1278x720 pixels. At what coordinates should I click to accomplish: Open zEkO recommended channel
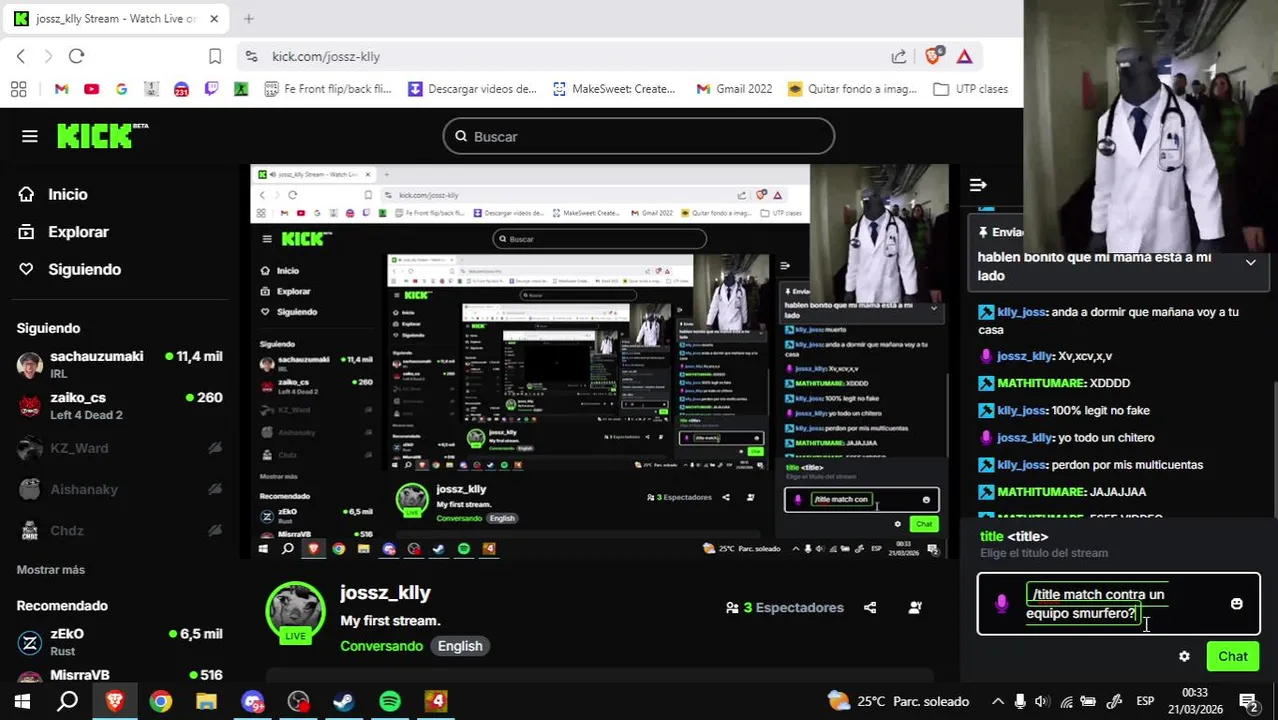pyautogui.click(x=119, y=642)
